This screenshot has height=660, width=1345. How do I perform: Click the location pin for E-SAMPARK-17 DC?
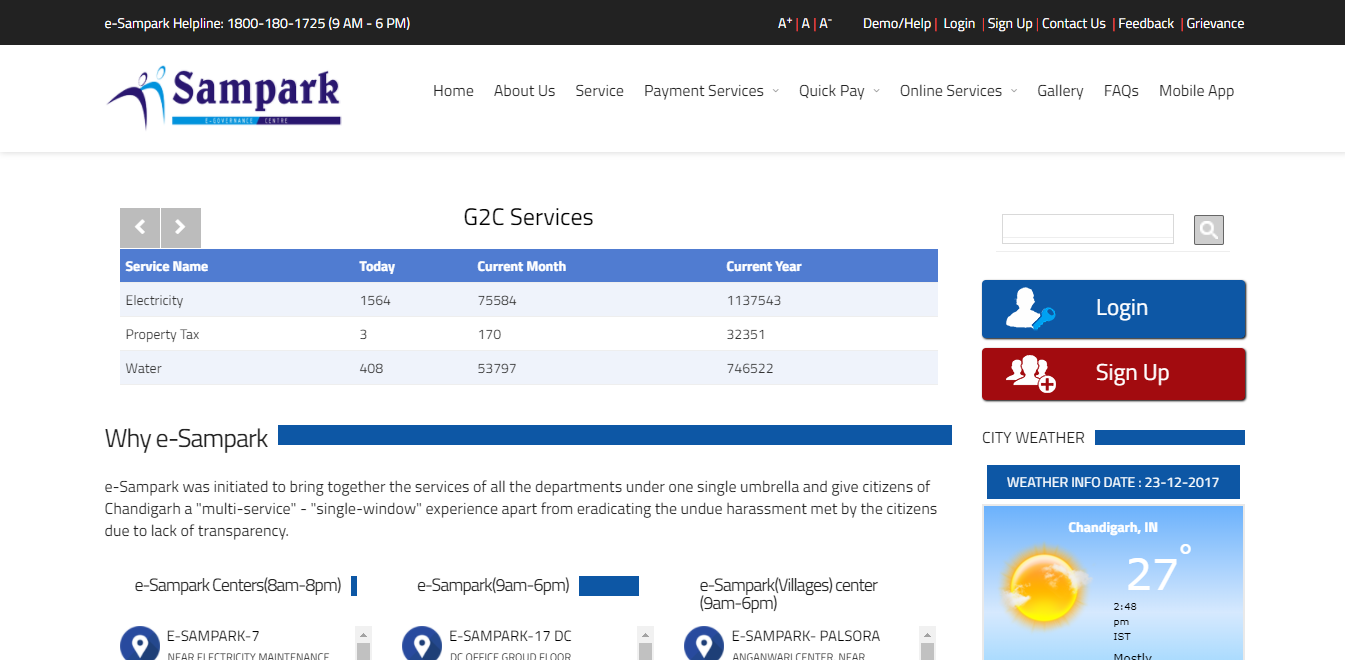pyautogui.click(x=423, y=643)
